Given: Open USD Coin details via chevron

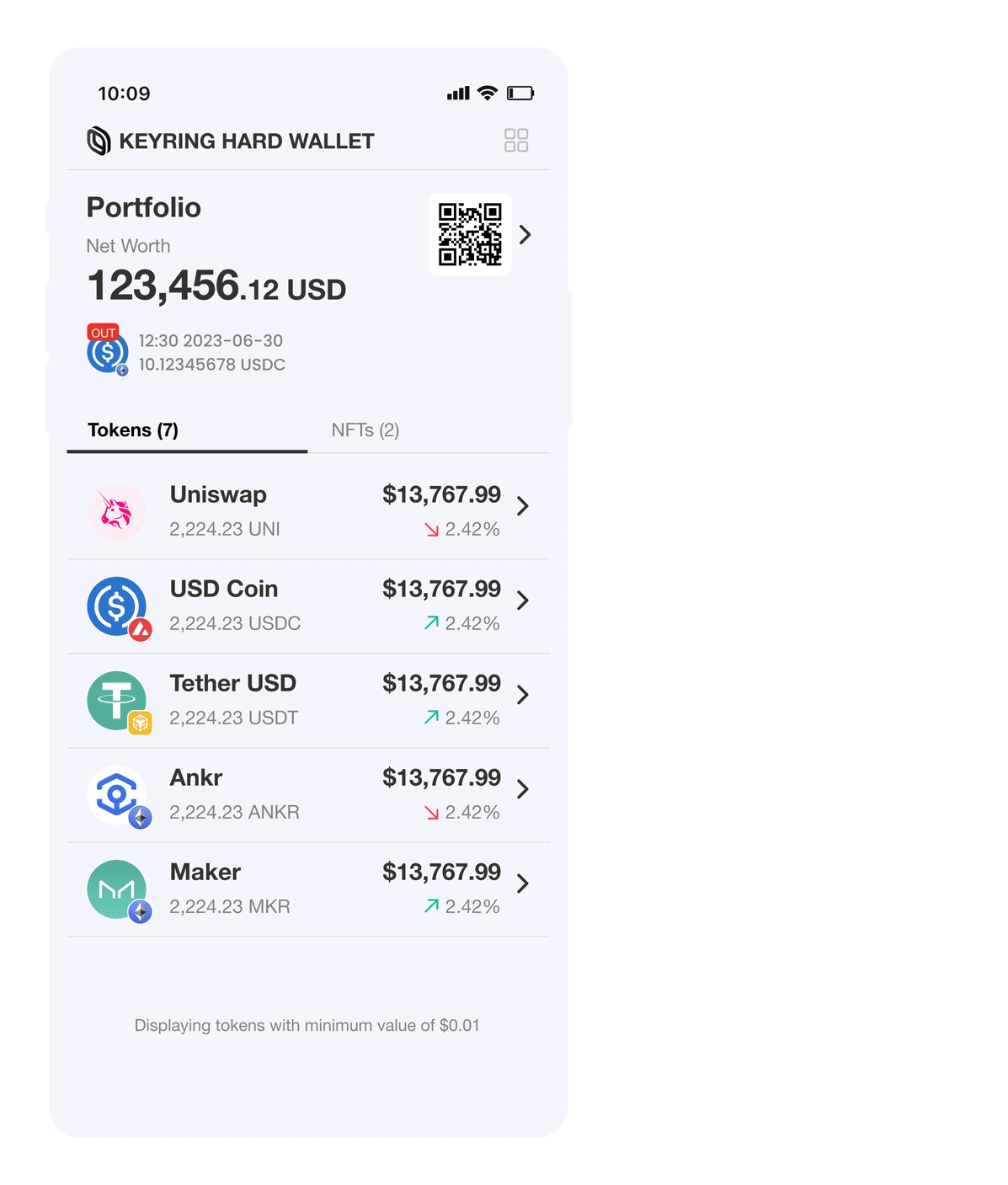Looking at the screenshot, I should (523, 601).
